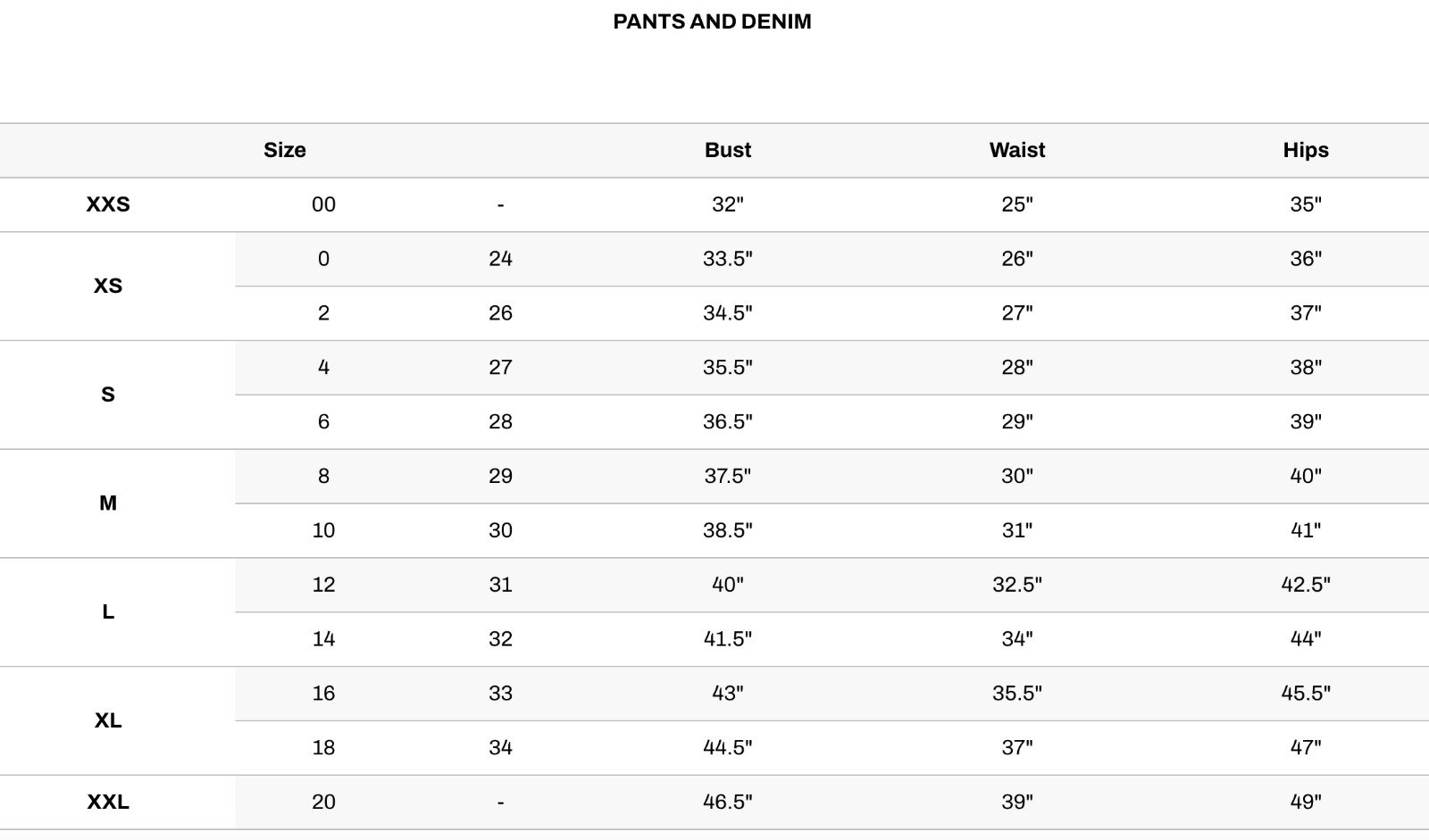Click the 32.5" waist measurement
This screenshot has width=1429, height=840.
[x=1016, y=585]
